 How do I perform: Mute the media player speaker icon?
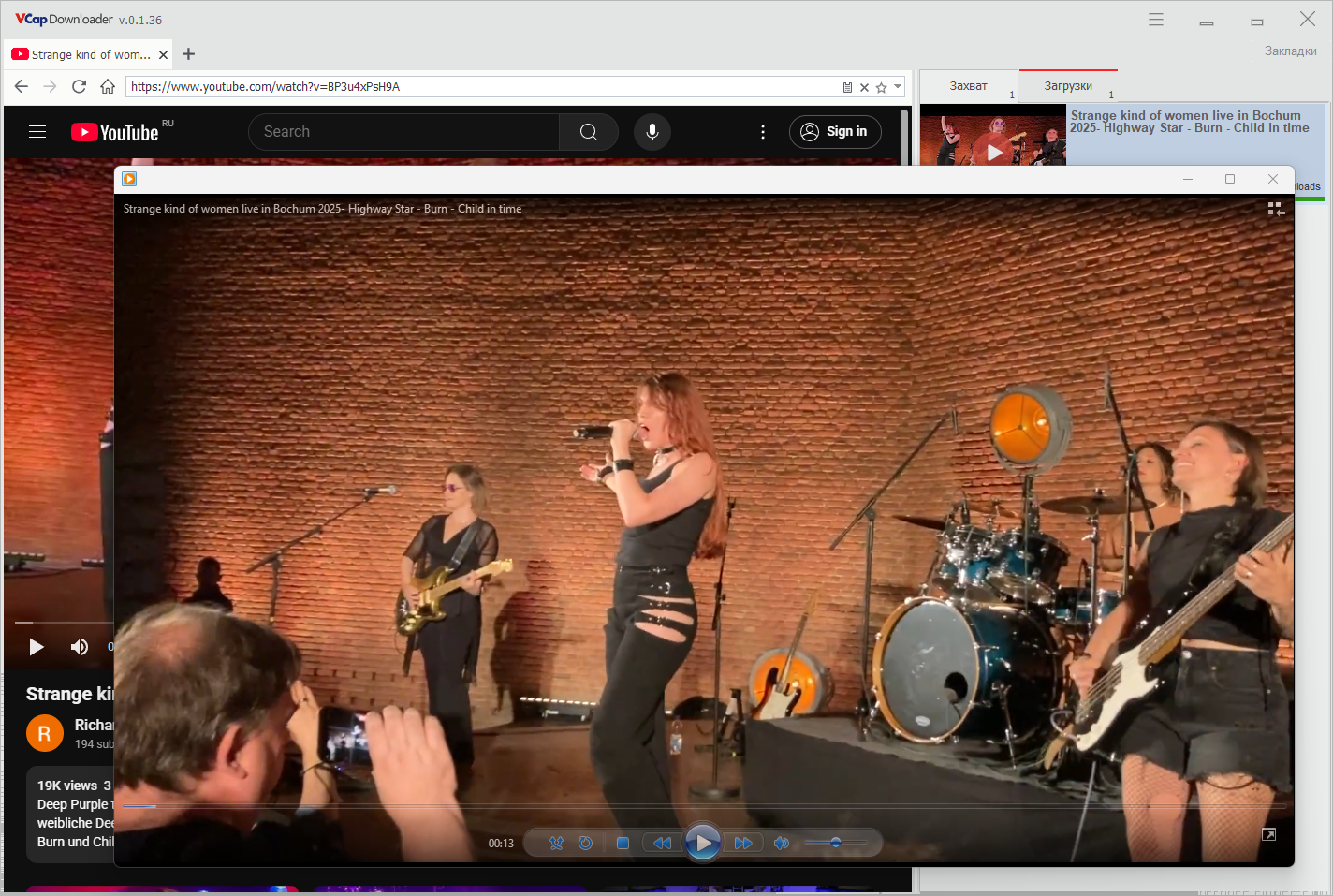tap(781, 844)
